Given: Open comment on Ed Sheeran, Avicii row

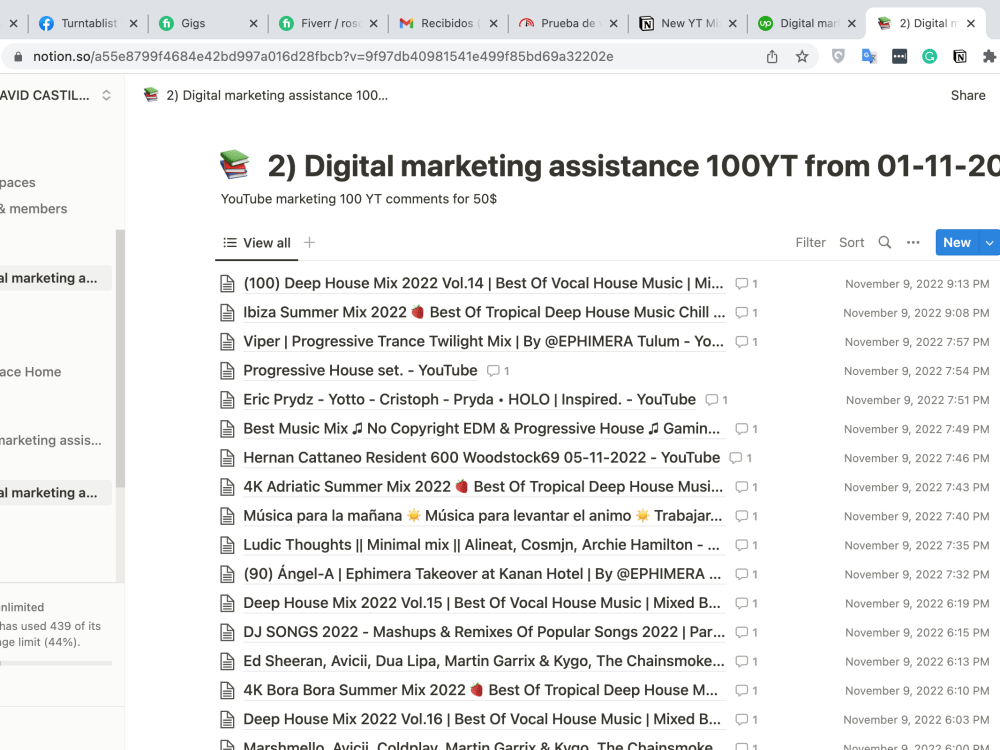Looking at the screenshot, I should 746,661.
